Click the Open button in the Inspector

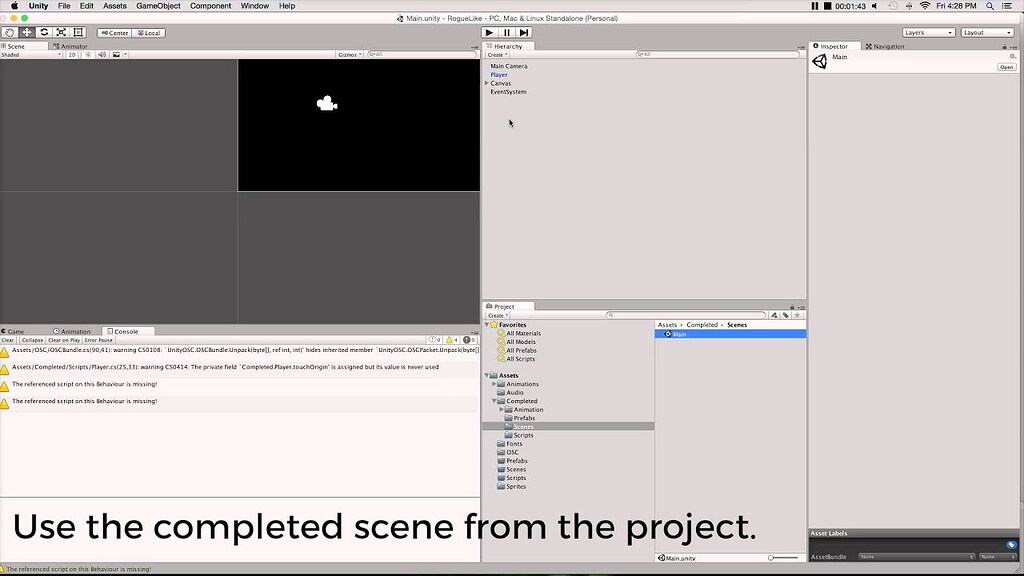tap(1008, 66)
